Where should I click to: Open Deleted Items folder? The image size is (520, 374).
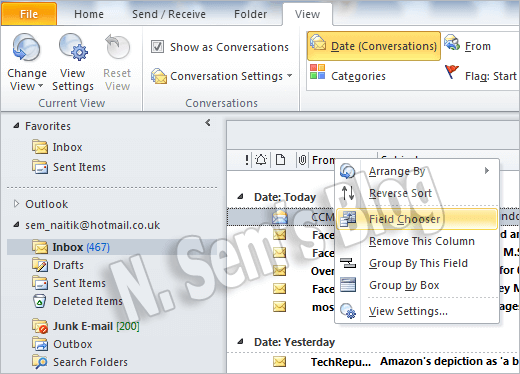pos(78,301)
